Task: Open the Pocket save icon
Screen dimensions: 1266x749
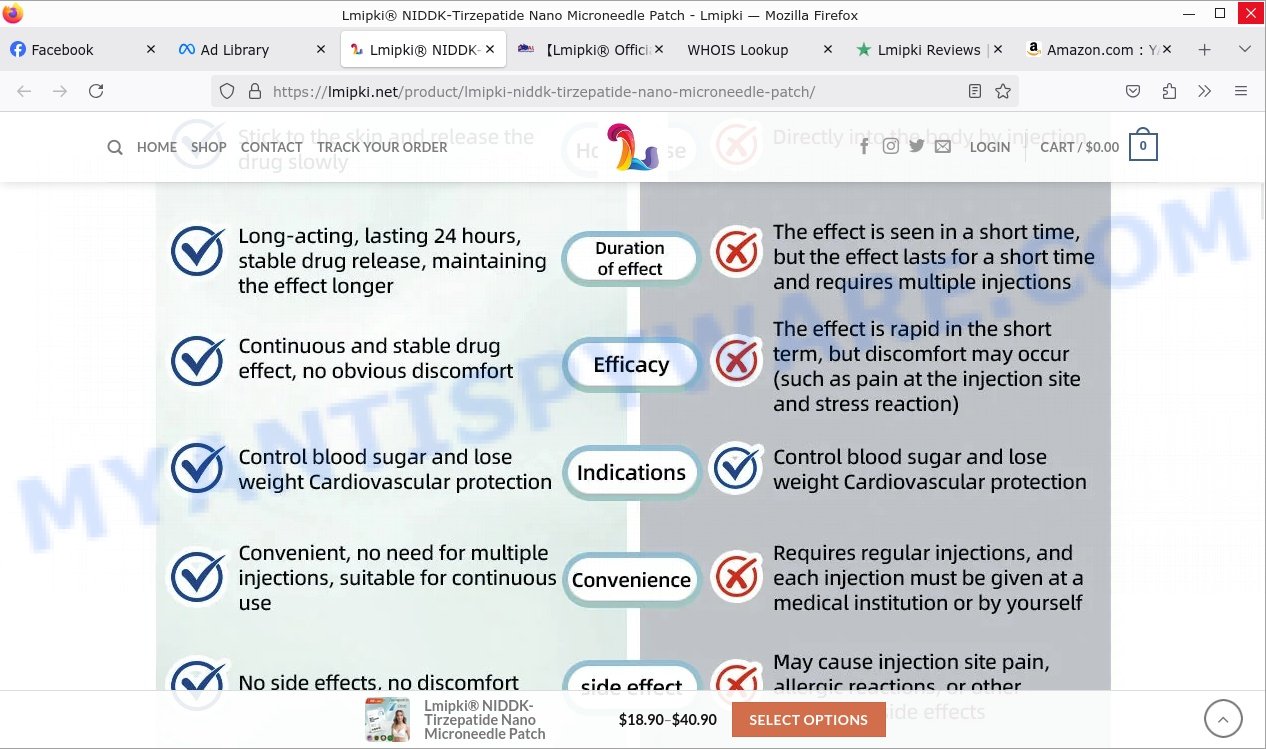Action: click(1133, 91)
